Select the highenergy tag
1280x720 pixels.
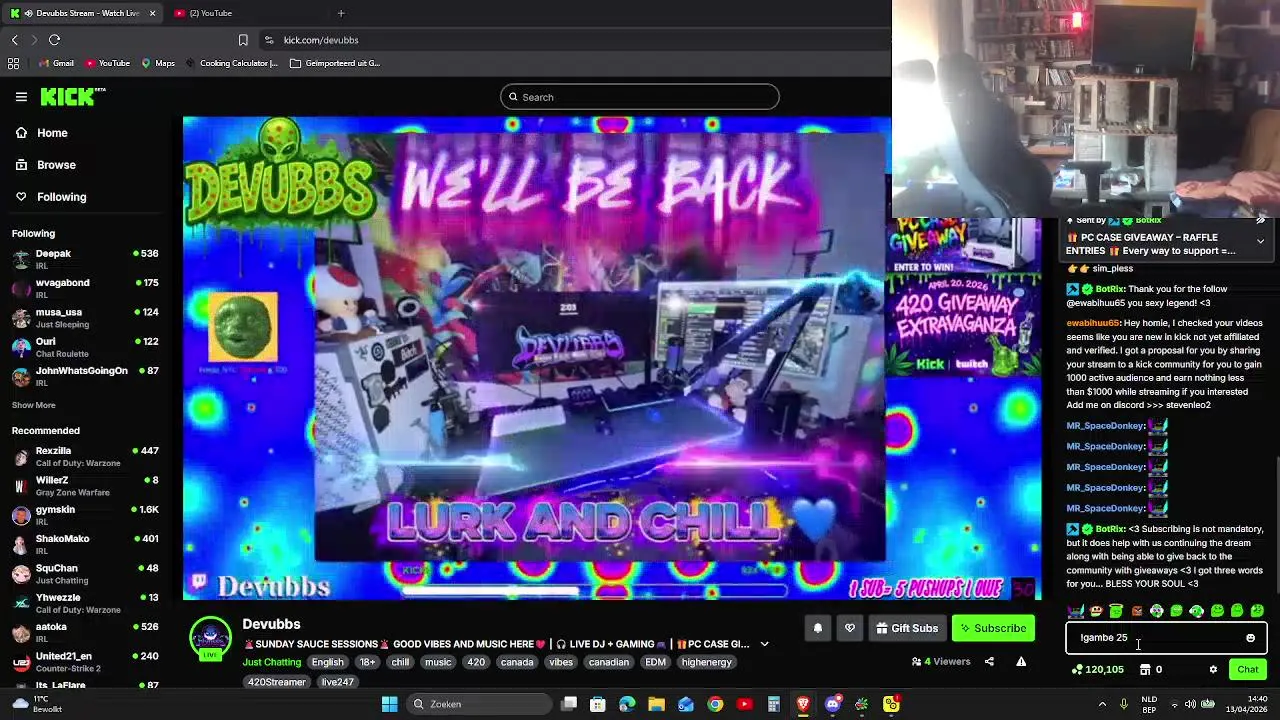click(x=707, y=662)
